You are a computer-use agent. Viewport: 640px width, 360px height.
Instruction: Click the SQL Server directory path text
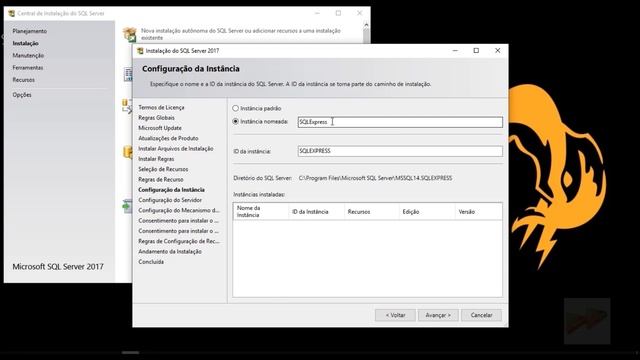(375, 178)
